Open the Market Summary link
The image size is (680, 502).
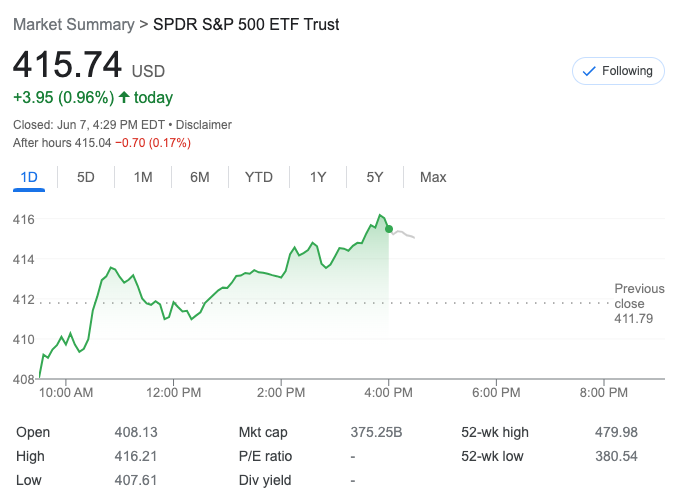(72, 24)
